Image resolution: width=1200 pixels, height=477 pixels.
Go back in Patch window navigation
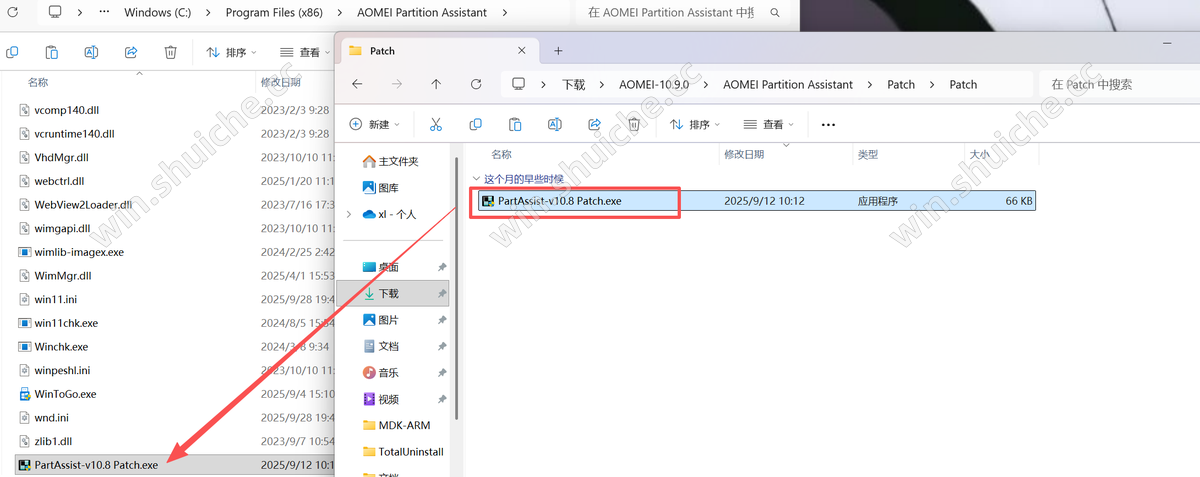357,84
